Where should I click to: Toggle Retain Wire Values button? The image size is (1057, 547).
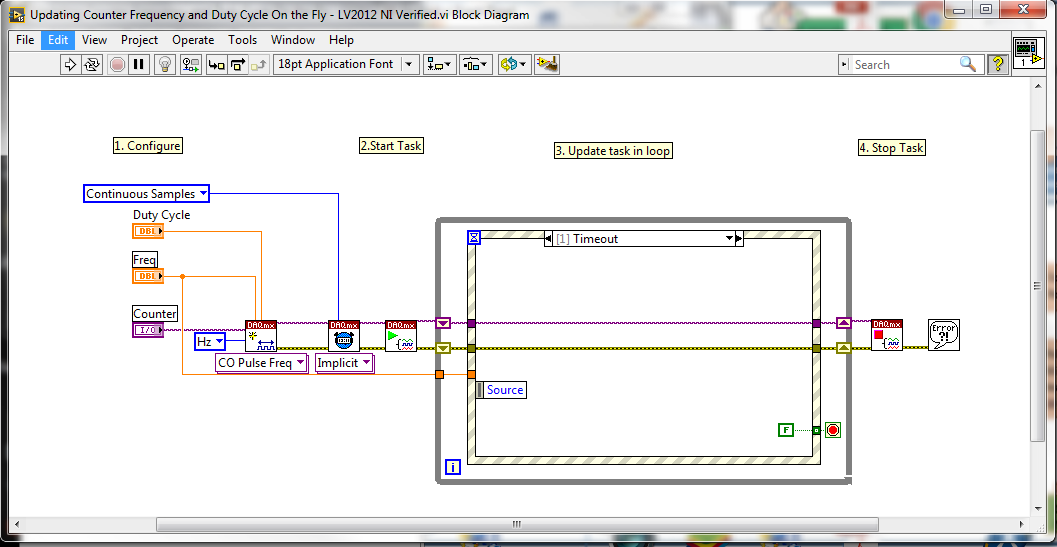coord(191,65)
